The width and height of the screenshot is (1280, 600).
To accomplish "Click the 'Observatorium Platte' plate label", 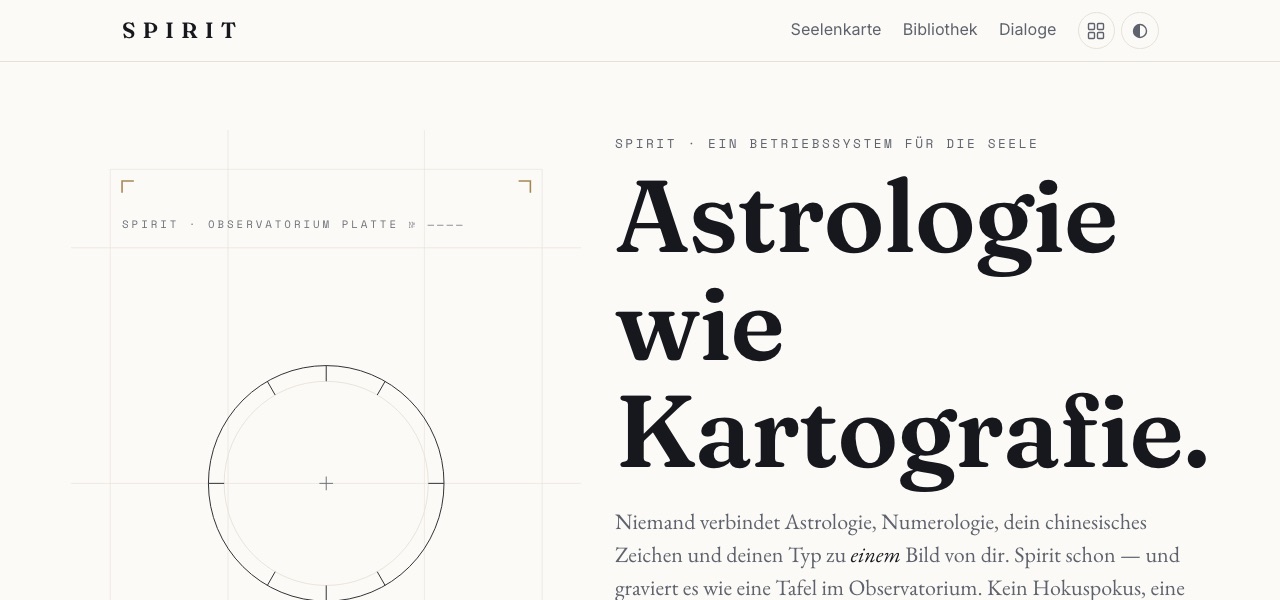I will click(303, 224).
